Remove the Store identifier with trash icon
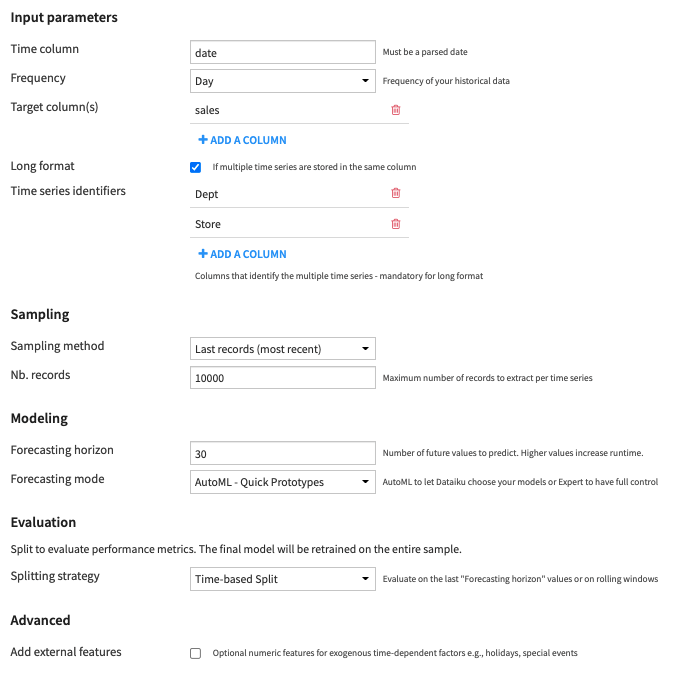 coord(396,224)
